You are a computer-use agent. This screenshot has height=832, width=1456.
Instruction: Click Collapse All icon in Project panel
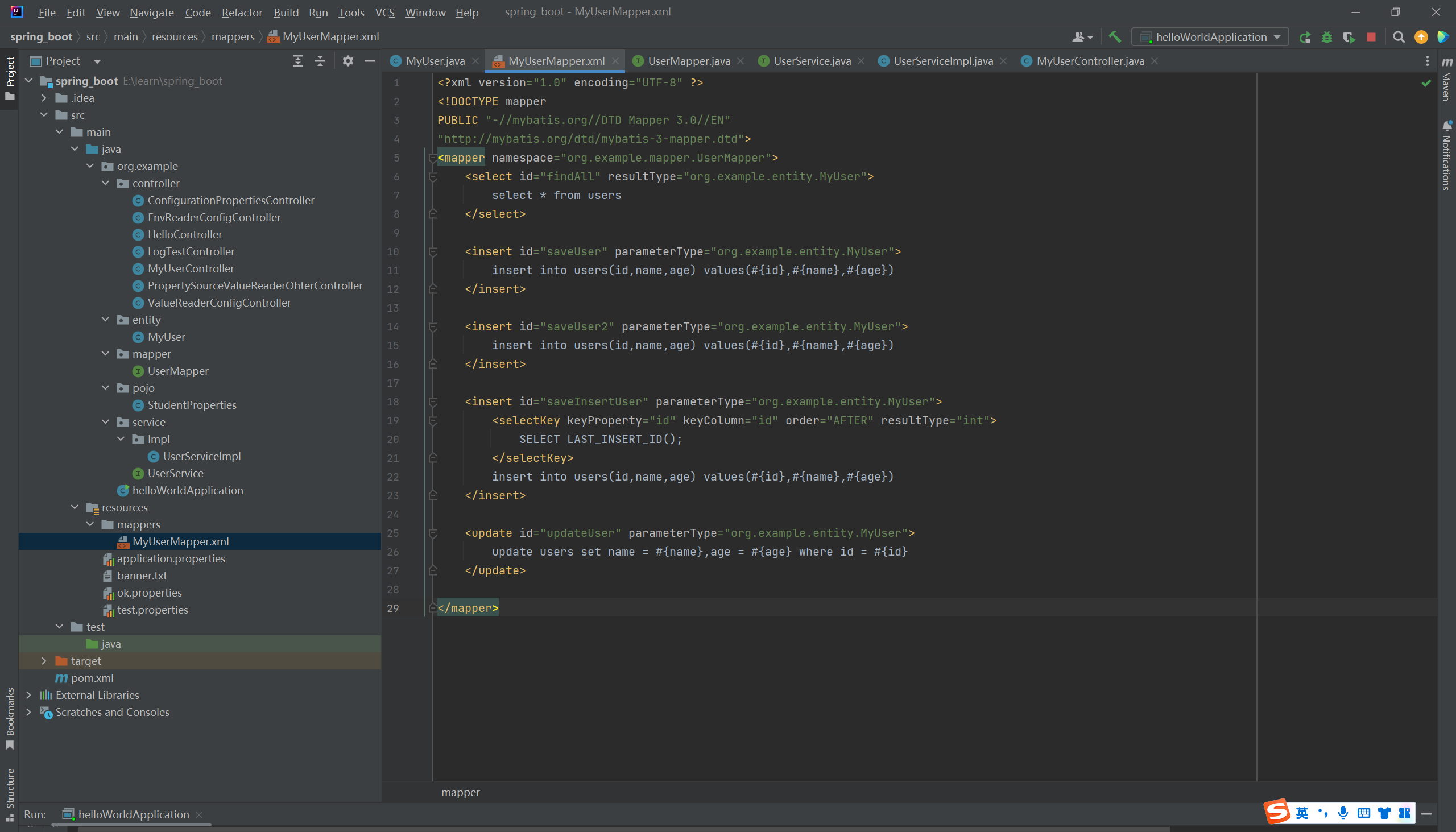320,61
